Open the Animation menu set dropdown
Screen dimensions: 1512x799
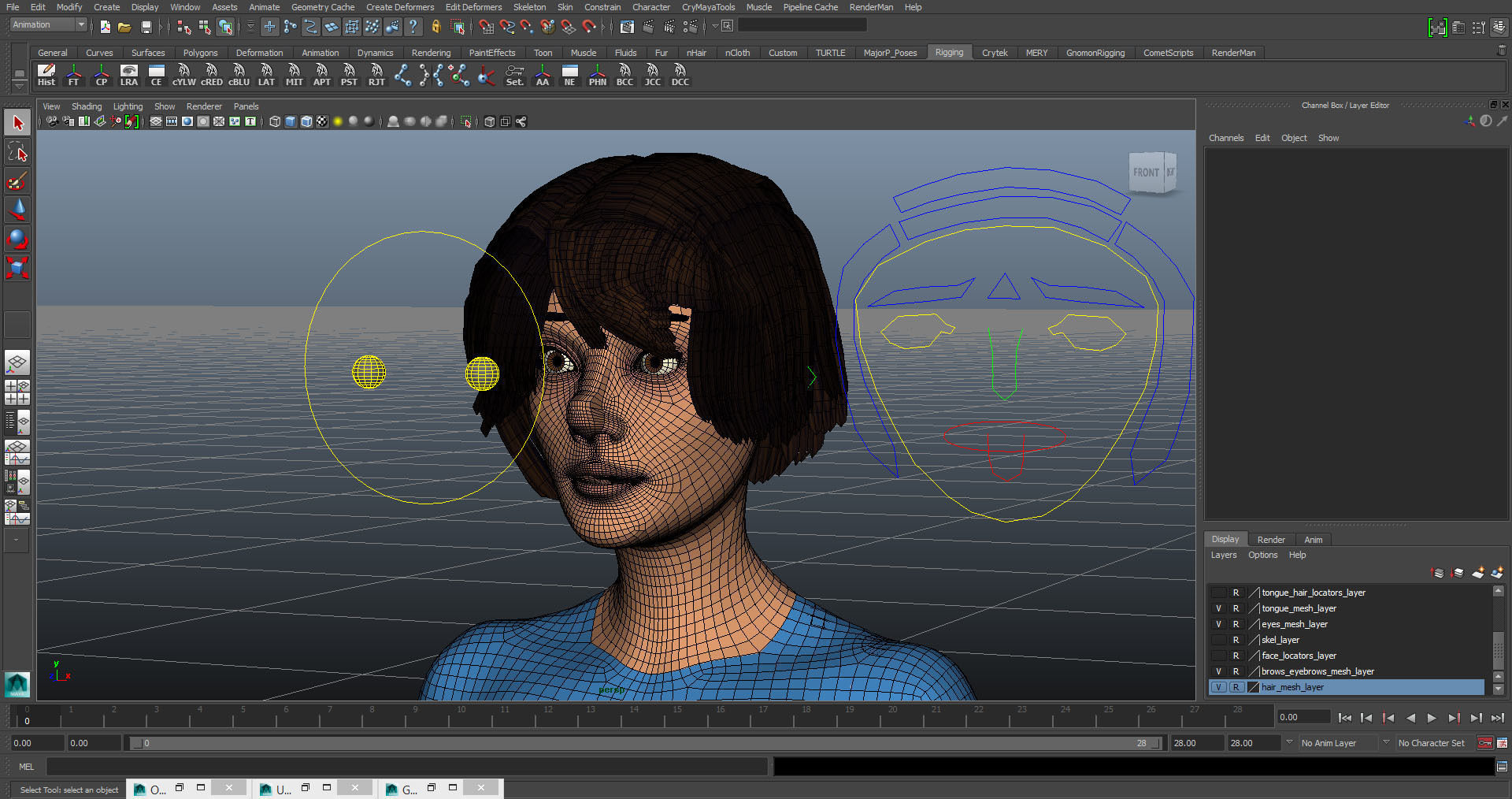(x=48, y=25)
